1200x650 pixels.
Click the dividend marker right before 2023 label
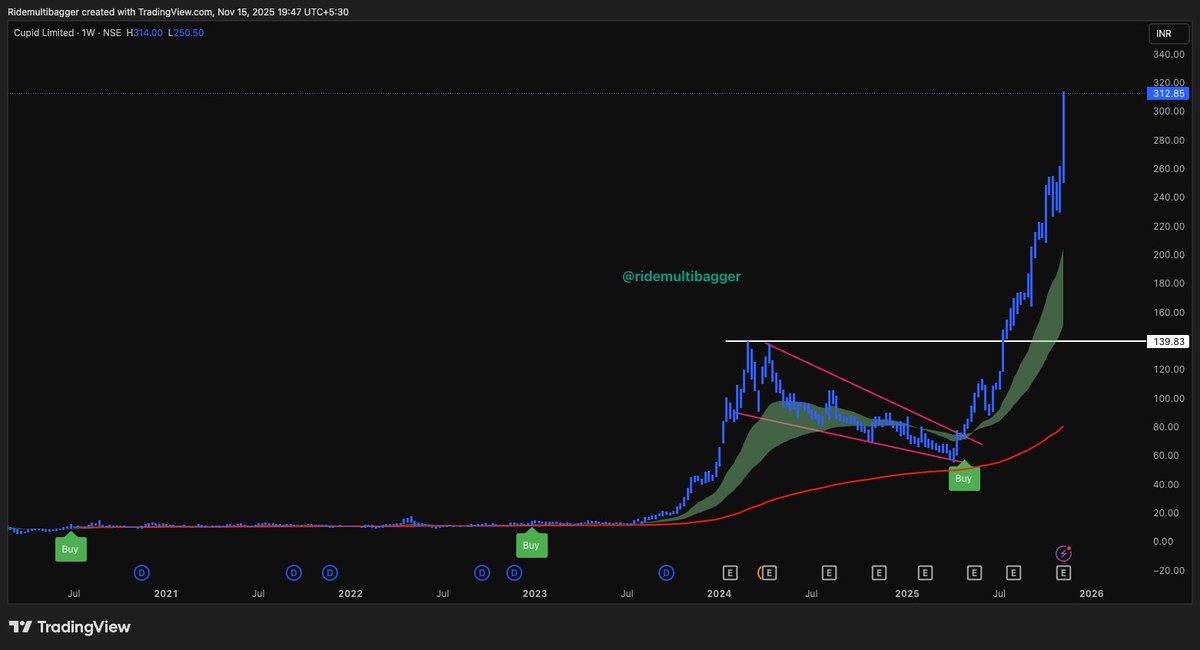click(x=514, y=573)
